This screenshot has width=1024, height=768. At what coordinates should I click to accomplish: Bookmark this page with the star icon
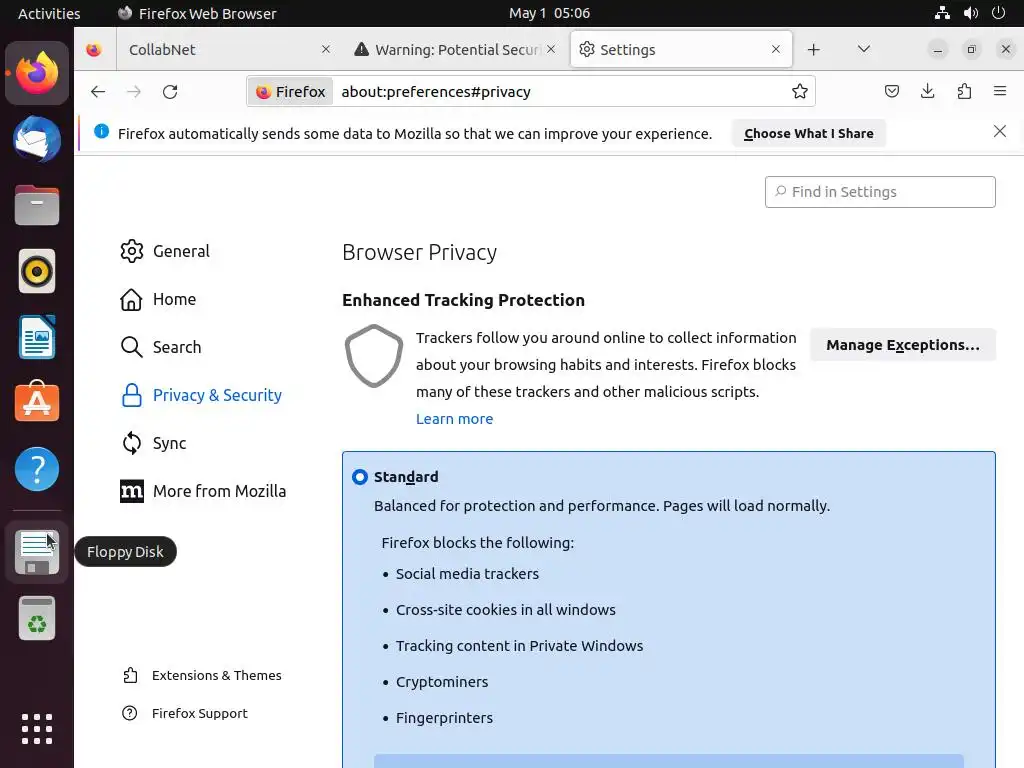coord(800,92)
